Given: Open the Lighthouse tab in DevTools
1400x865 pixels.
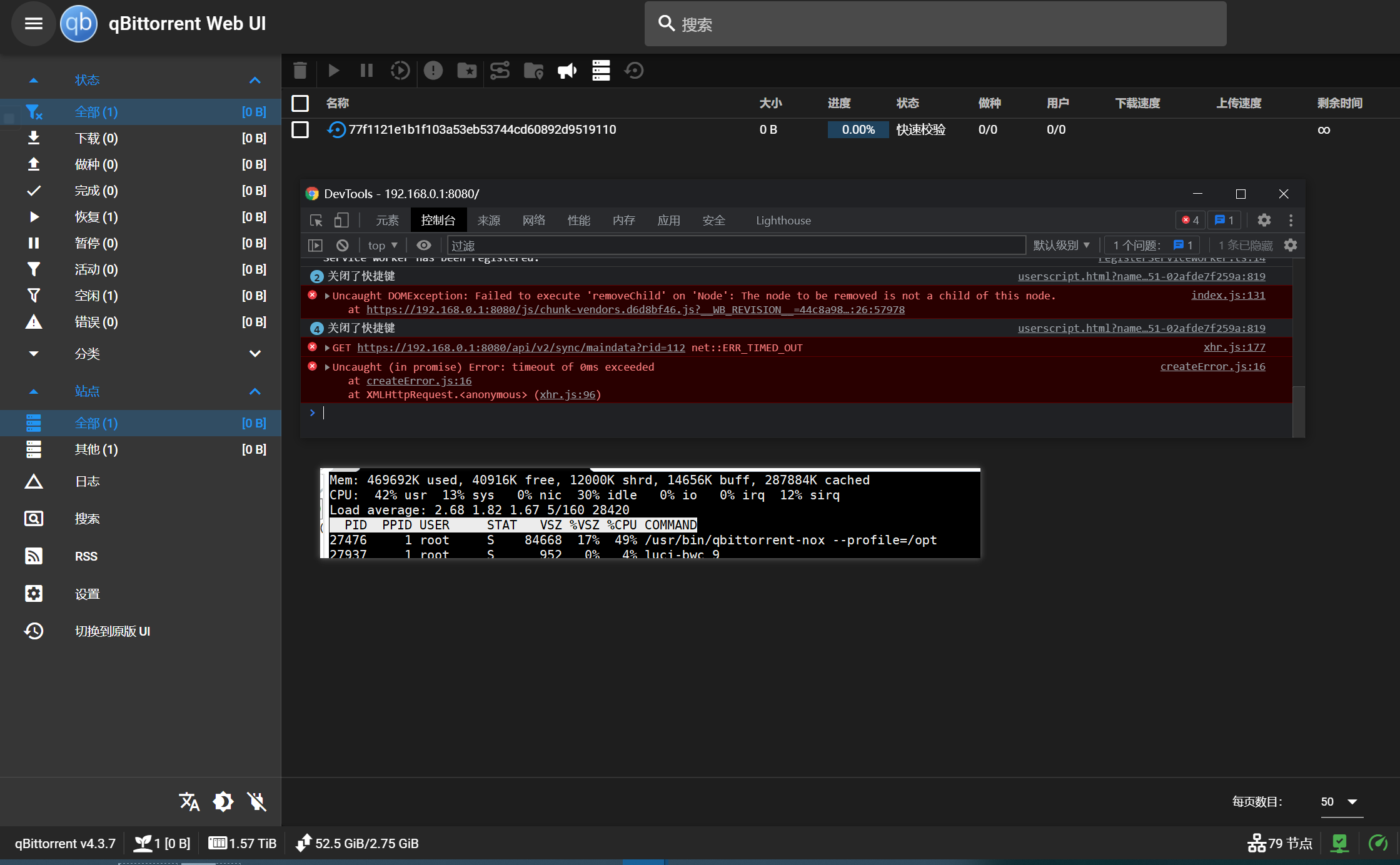Looking at the screenshot, I should click(783, 220).
